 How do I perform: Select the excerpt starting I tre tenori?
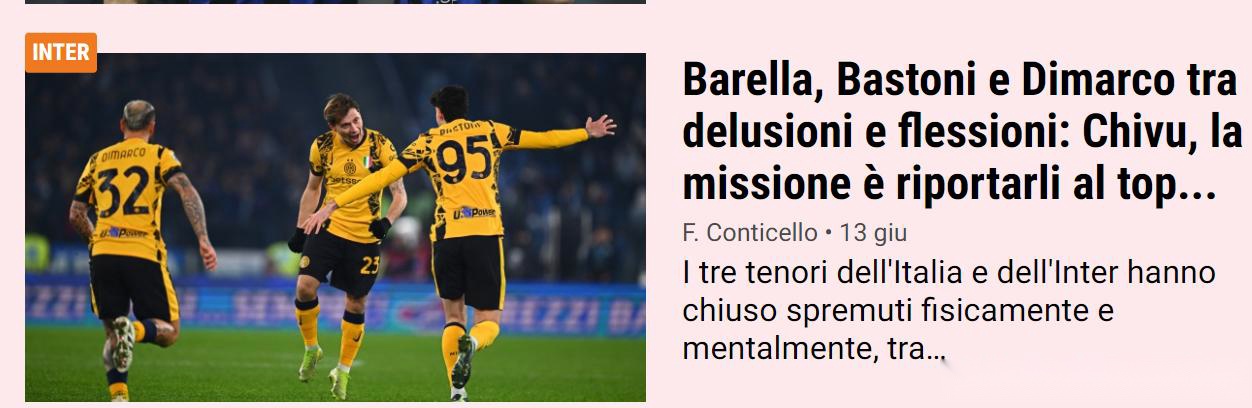pyautogui.click(x=949, y=311)
